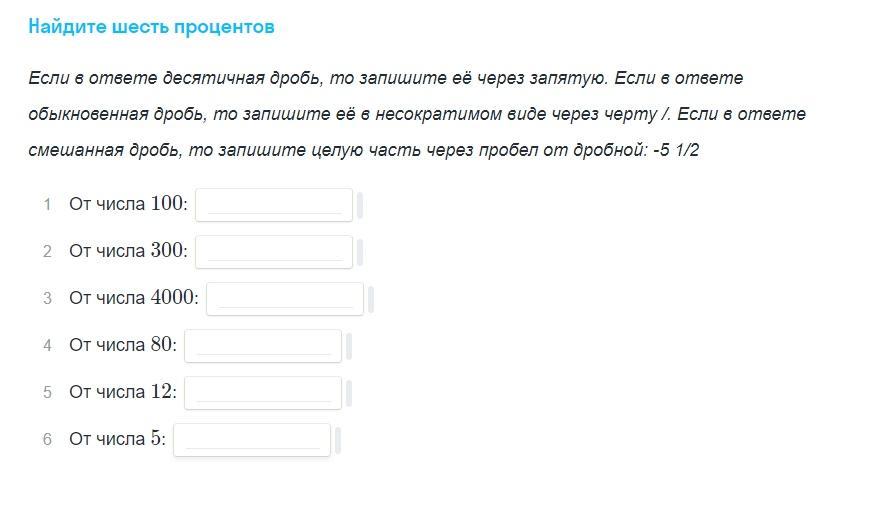Screen dimensions: 877x509
Task: Click the heading "Найдите шесть процентов"
Action: (151, 27)
